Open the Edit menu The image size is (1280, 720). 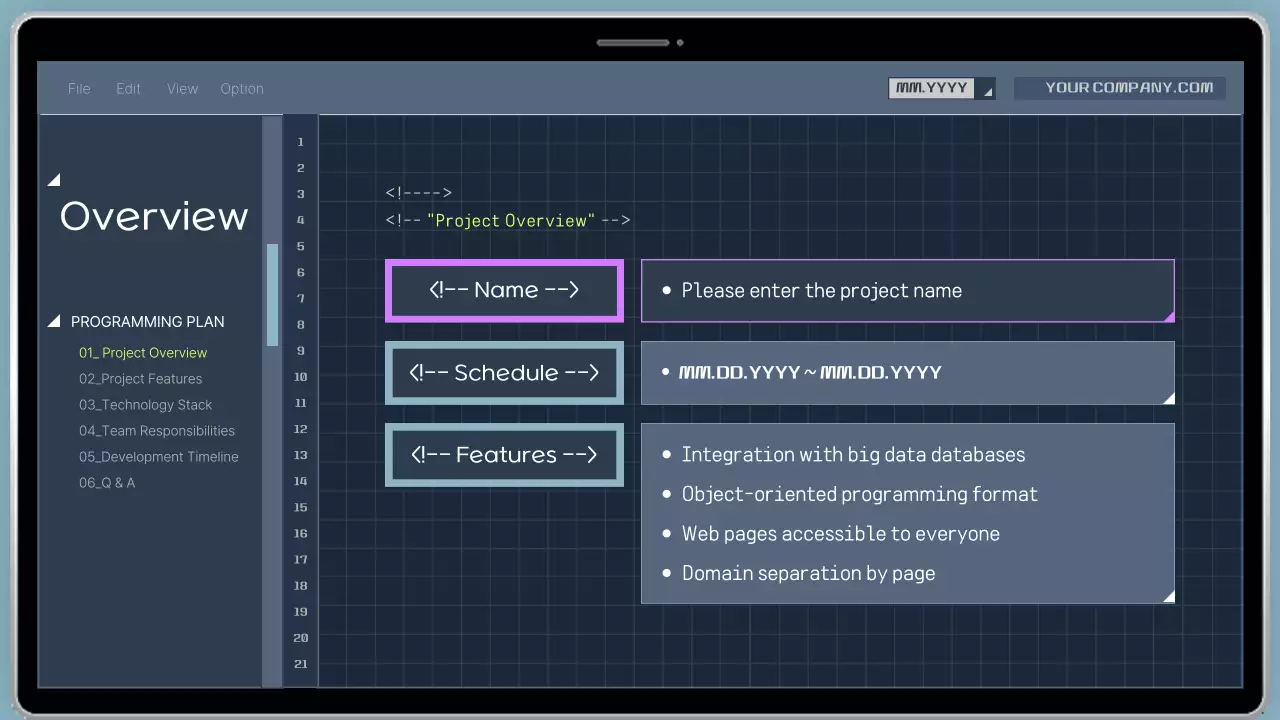click(128, 89)
